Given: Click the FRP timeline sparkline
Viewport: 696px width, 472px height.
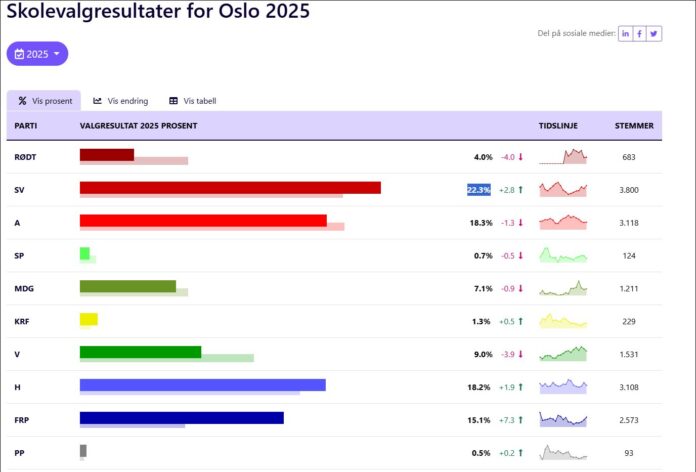Looking at the screenshot, I should click(x=563, y=419).
